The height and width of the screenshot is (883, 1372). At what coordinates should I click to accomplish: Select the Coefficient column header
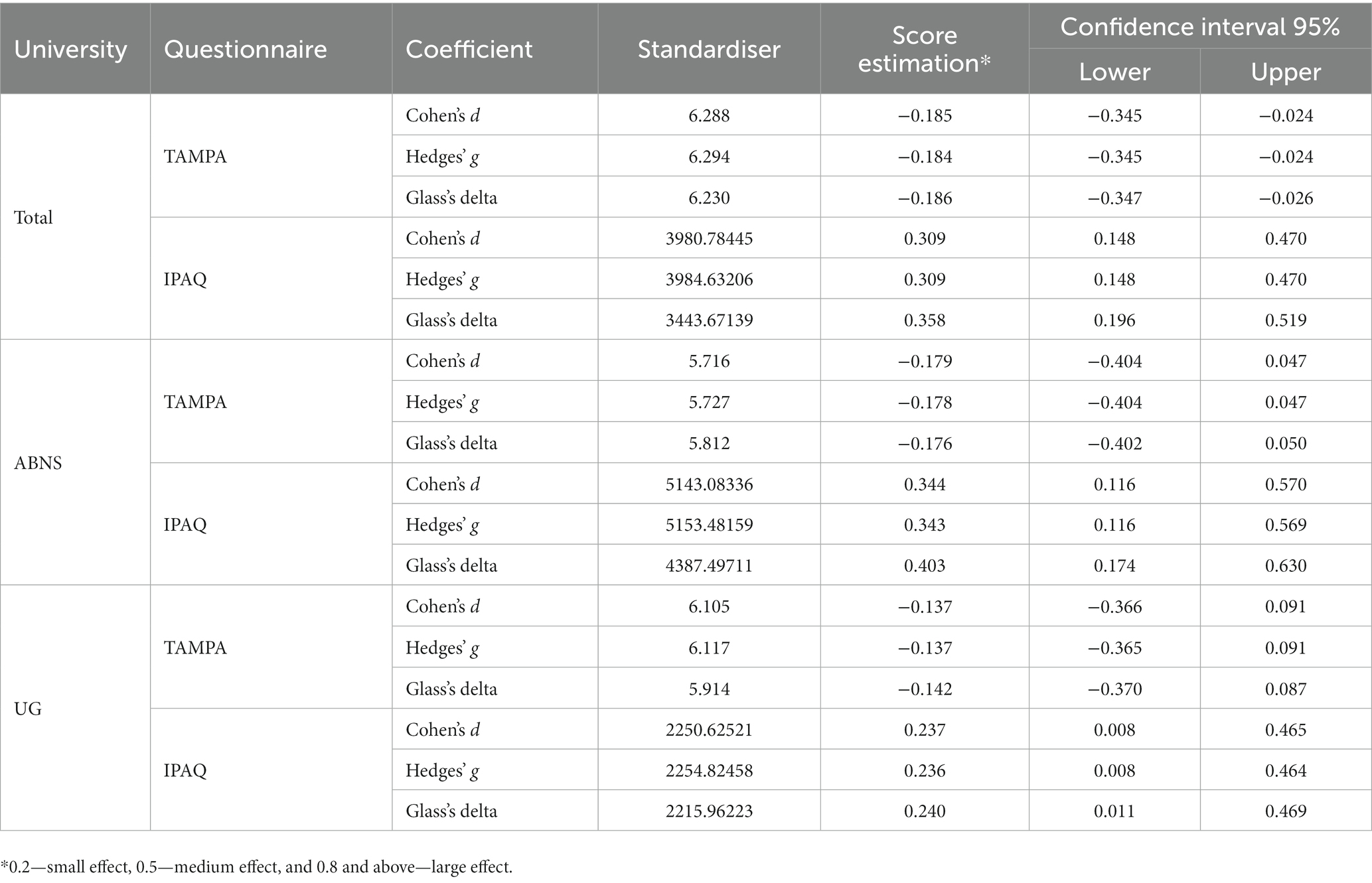point(469,49)
